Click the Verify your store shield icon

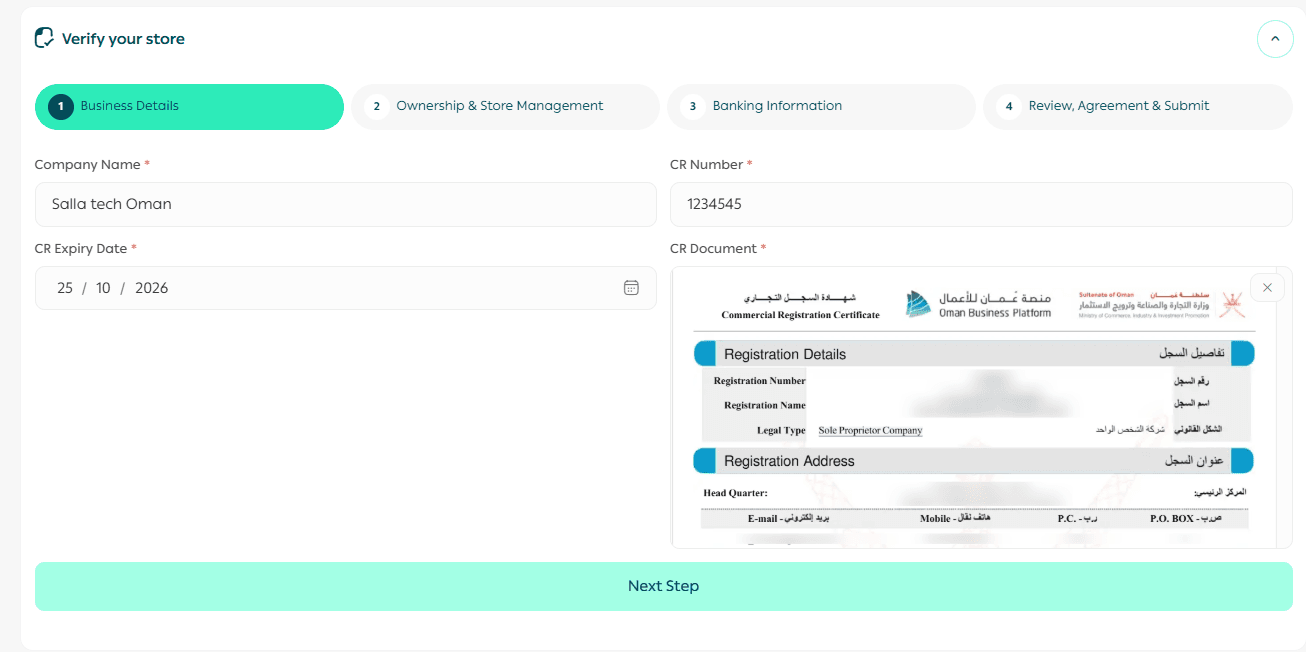[x=44, y=39]
